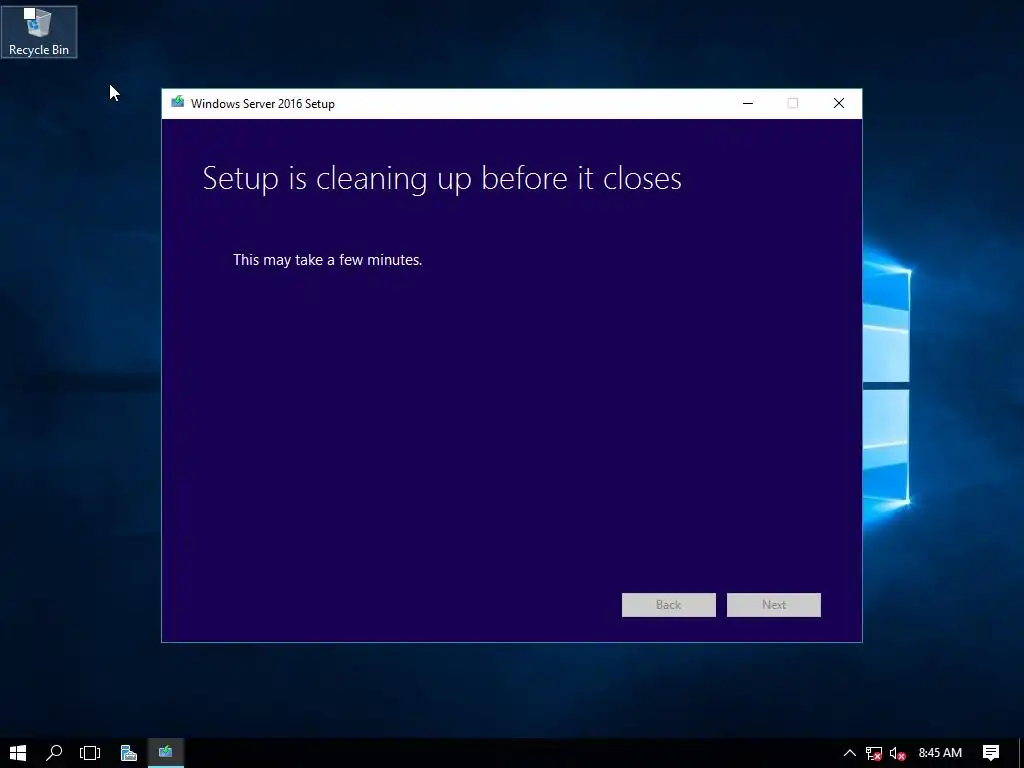Screen dimensions: 1024x768
Task: Close the Windows Server 2016 Setup window
Action: tap(839, 103)
